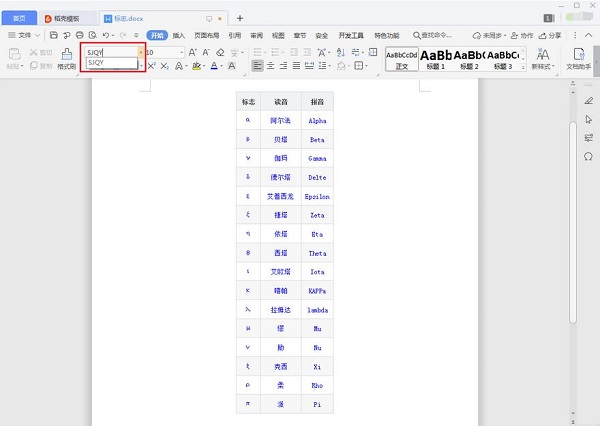Viewport: 600px width, 426px height.
Task: Decrease font size with A- icon
Action: (206, 52)
